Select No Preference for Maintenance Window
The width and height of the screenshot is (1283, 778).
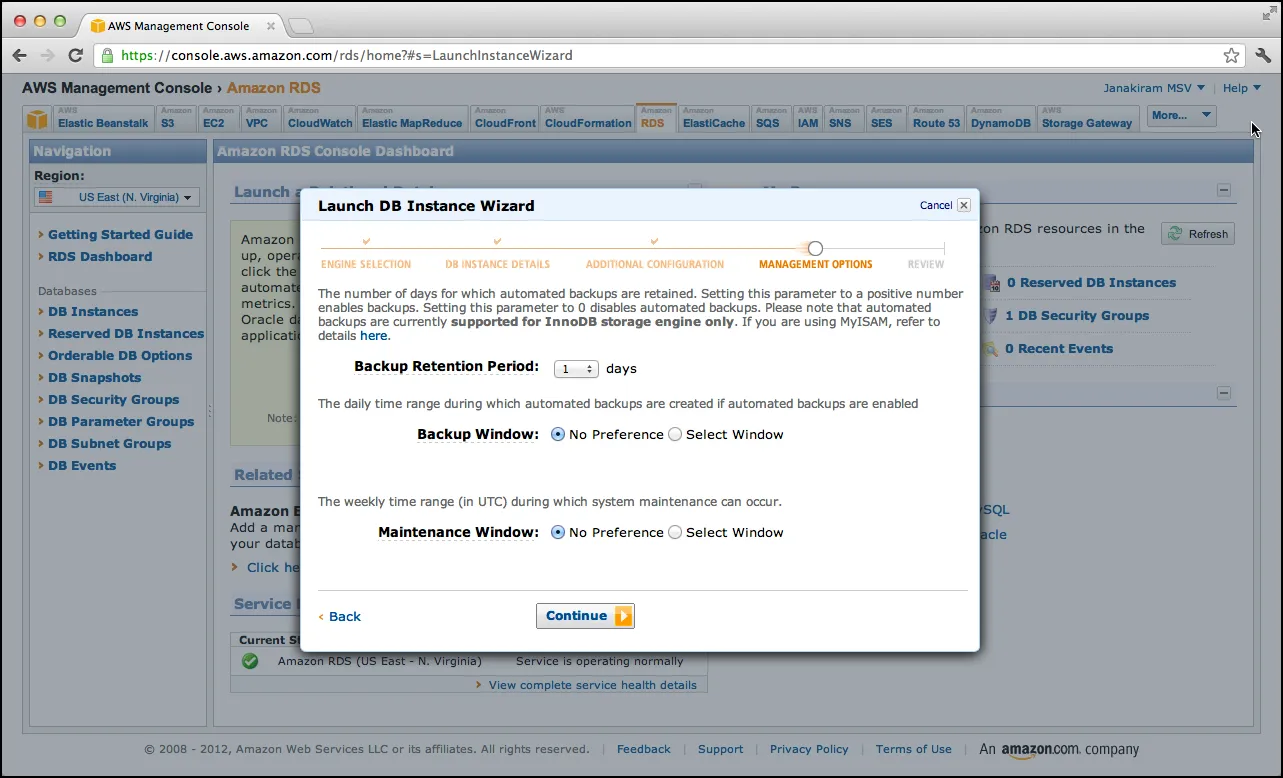pyautogui.click(x=558, y=533)
